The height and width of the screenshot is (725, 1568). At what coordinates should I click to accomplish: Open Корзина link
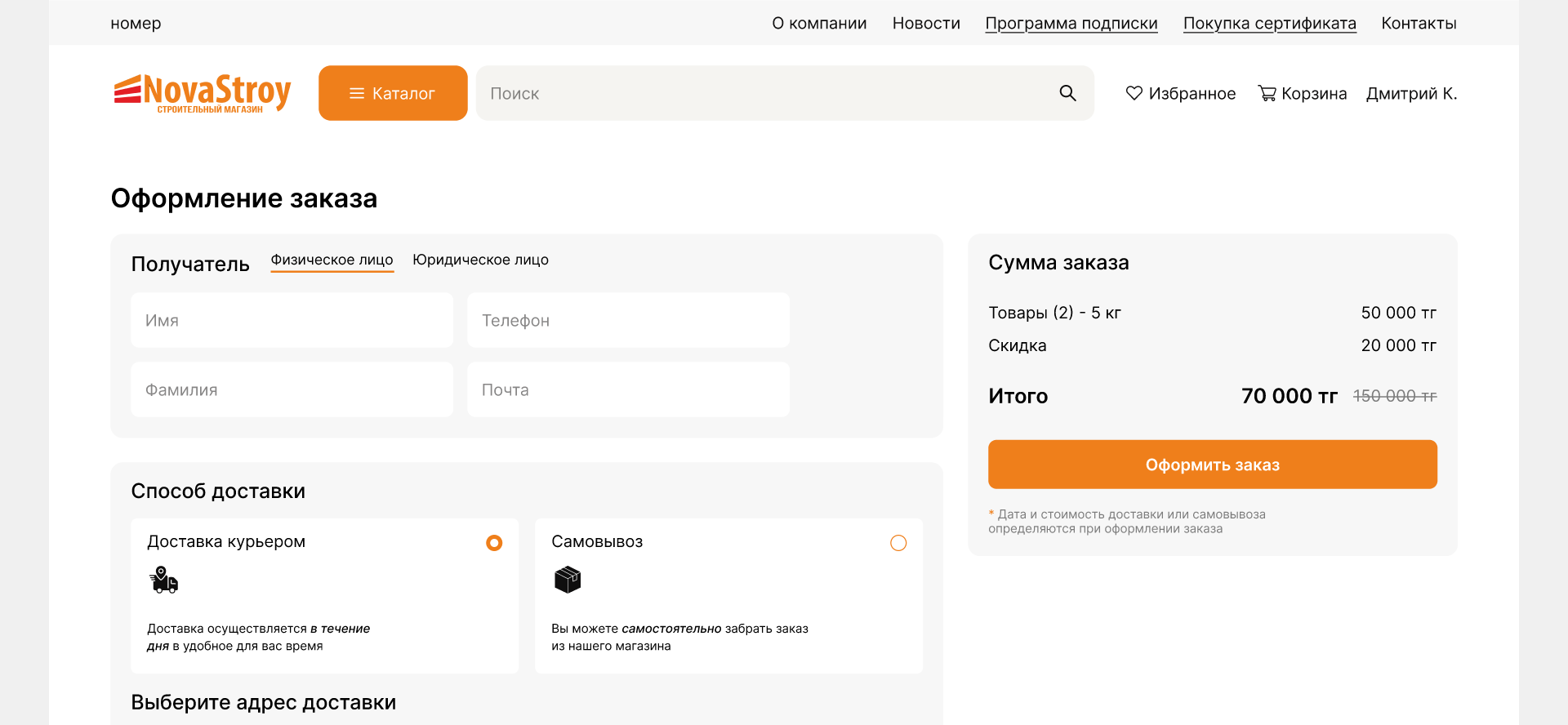1303,93
